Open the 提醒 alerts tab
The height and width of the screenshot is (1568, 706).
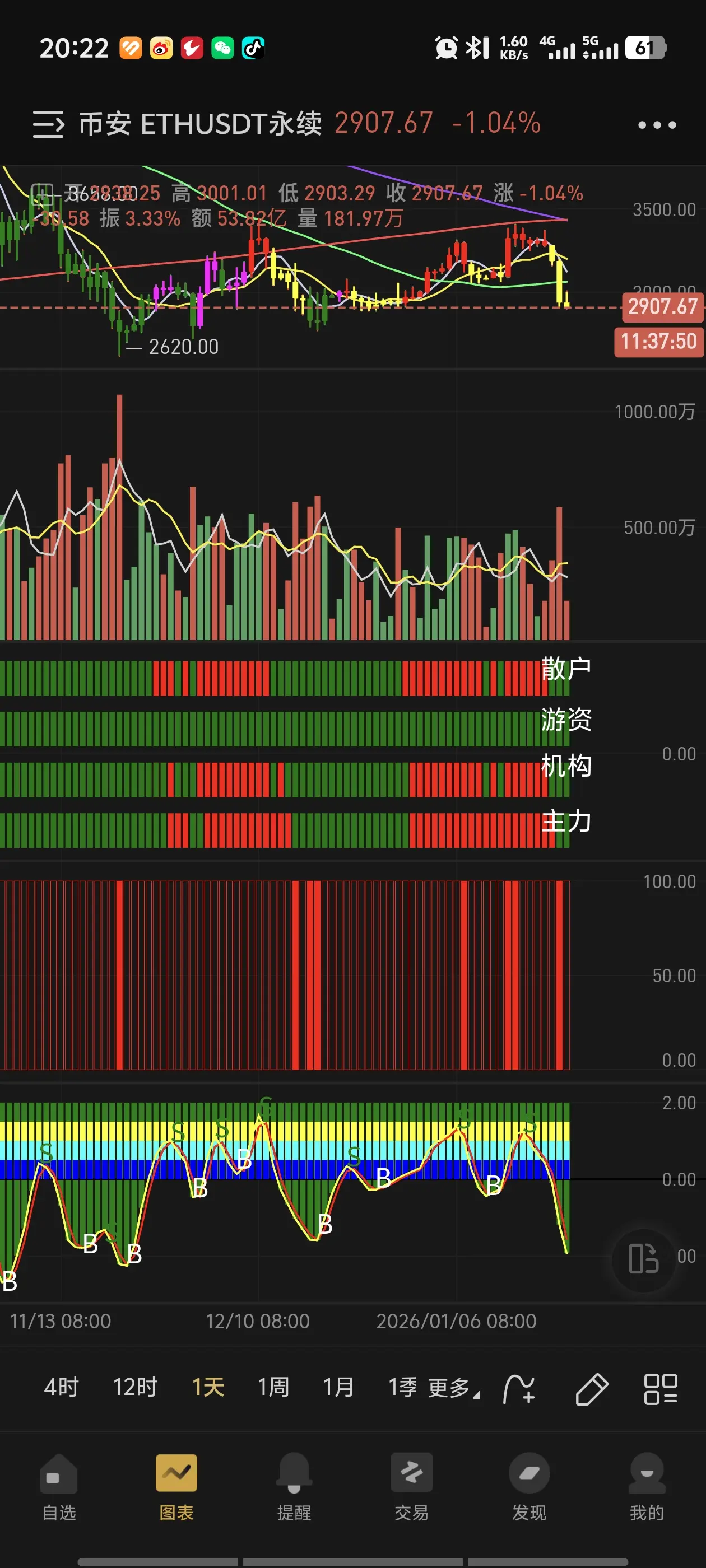[x=294, y=1487]
